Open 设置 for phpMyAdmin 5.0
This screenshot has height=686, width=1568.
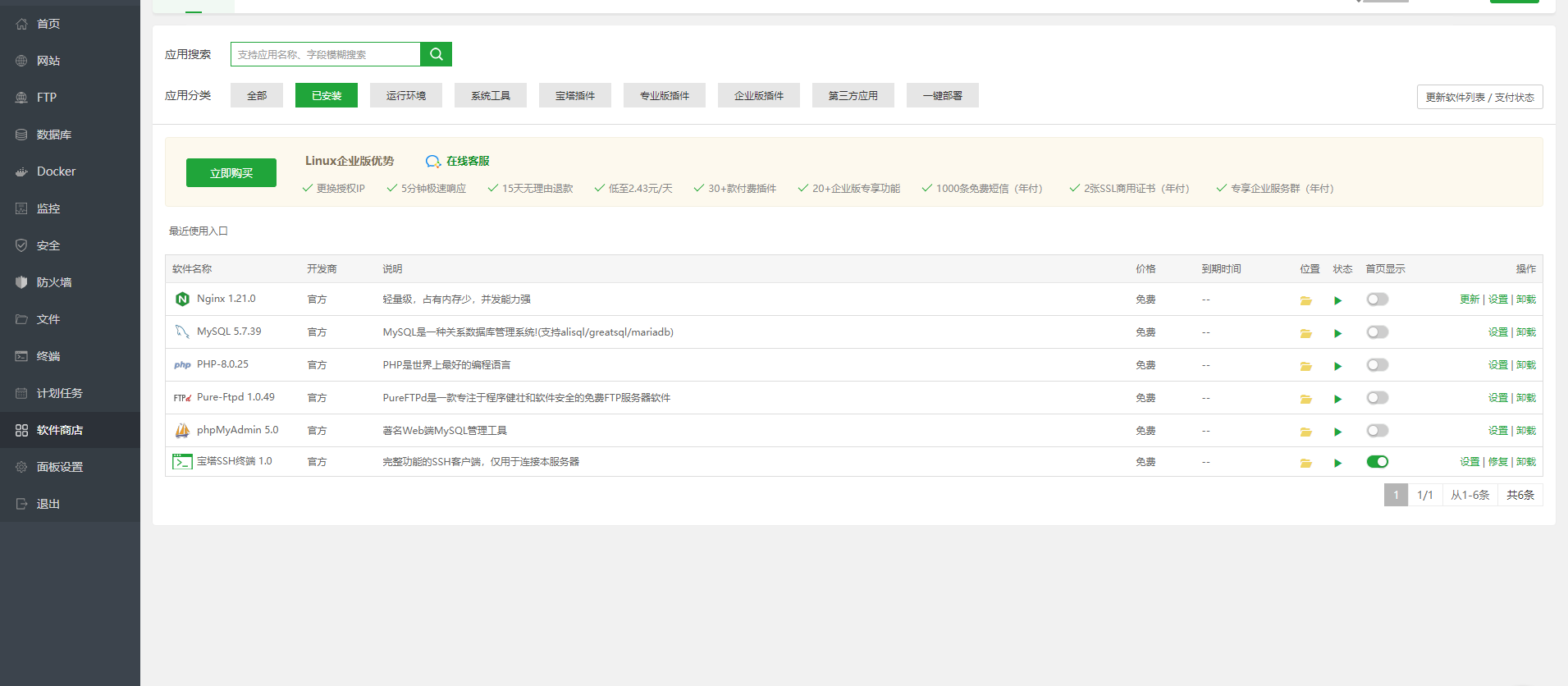pyautogui.click(x=1498, y=431)
